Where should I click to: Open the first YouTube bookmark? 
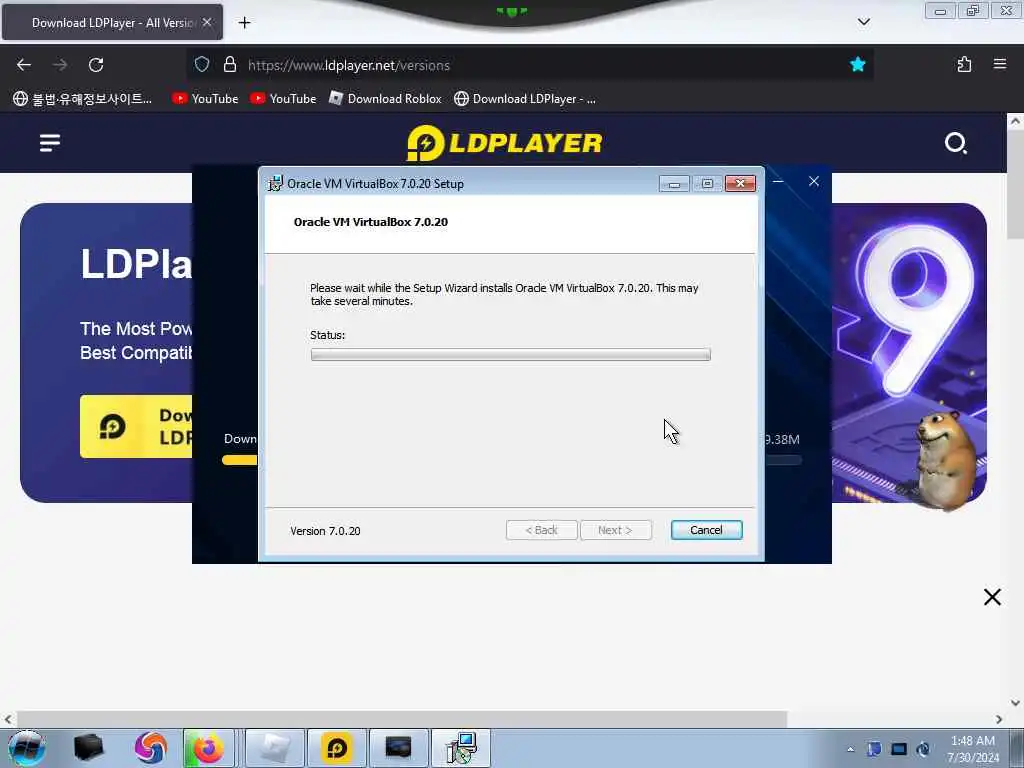click(x=205, y=99)
